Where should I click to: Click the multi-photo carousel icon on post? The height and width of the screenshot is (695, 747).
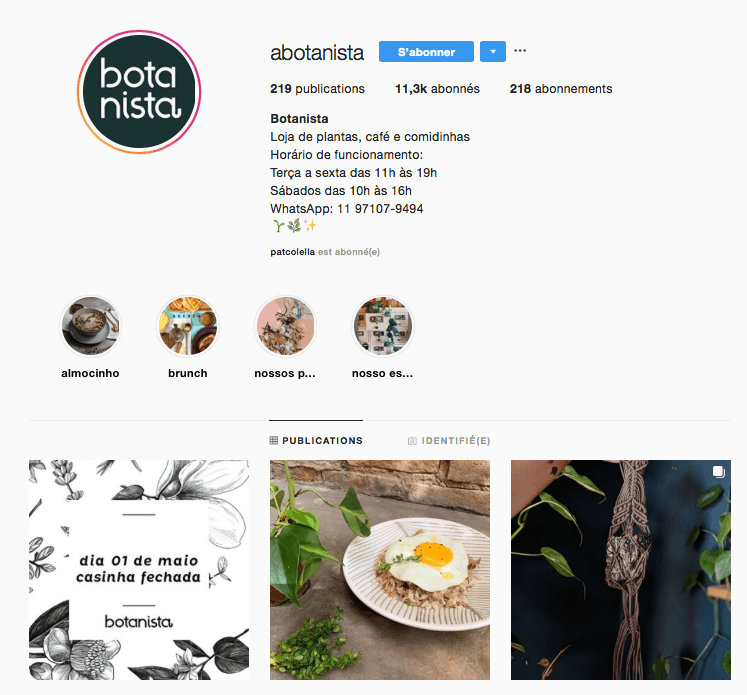coord(718,472)
